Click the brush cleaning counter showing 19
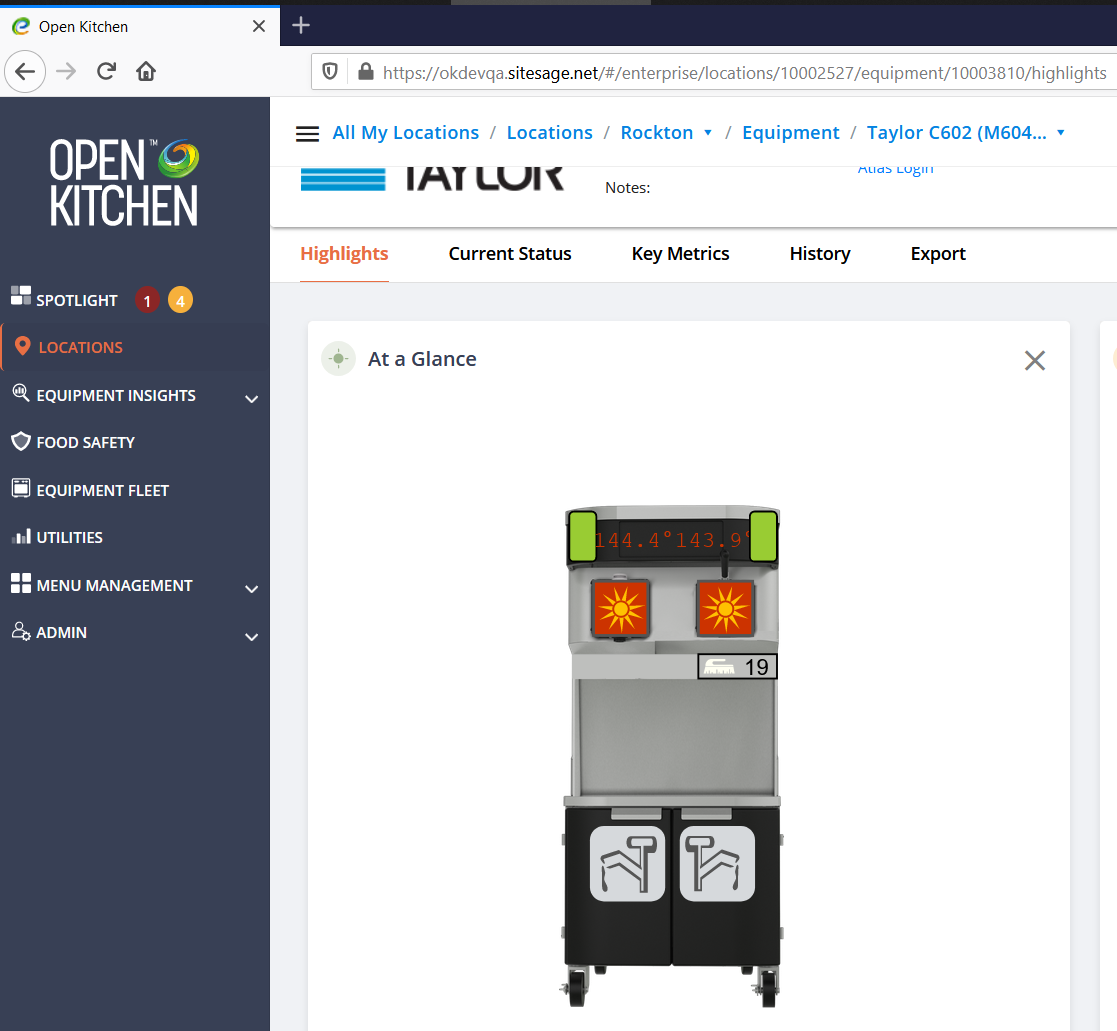The image size is (1117, 1031). [737, 667]
